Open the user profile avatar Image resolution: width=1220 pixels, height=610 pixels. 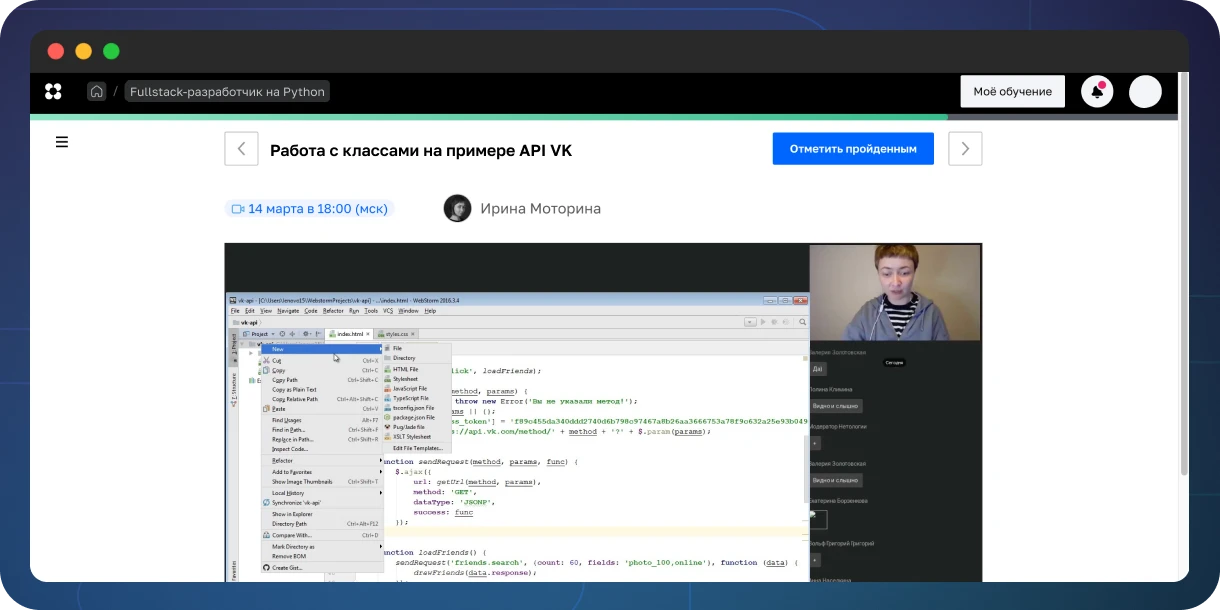[x=1145, y=92]
